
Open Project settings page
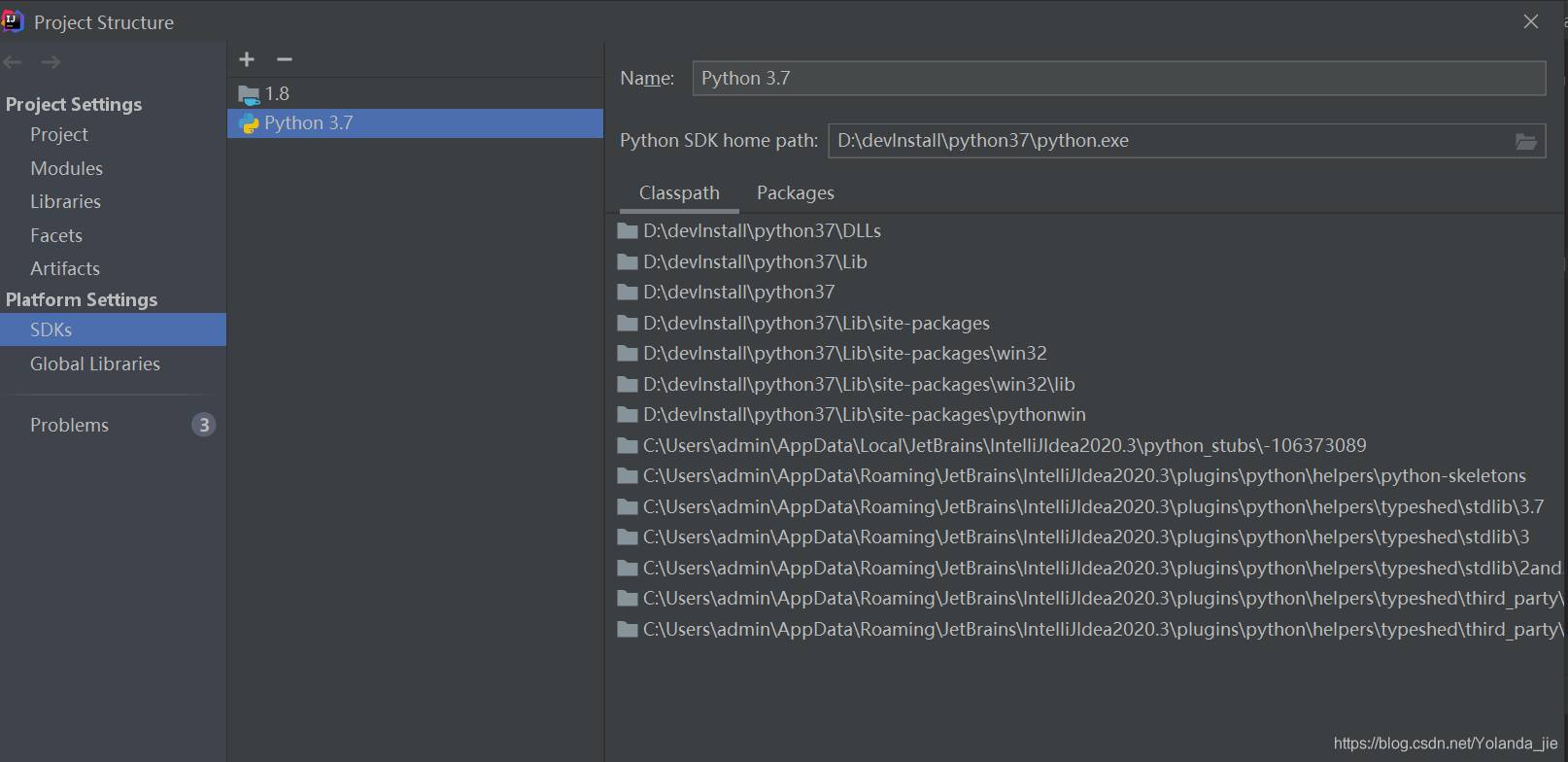(x=59, y=134)
